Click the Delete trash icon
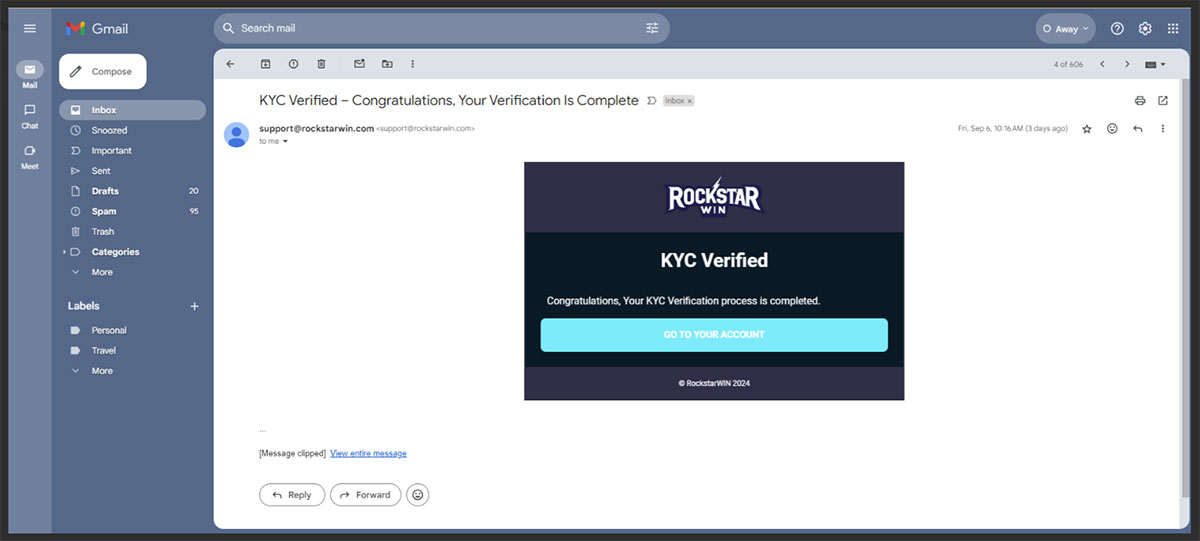This screenshot has height=541, width=1200. click(321, 64)
